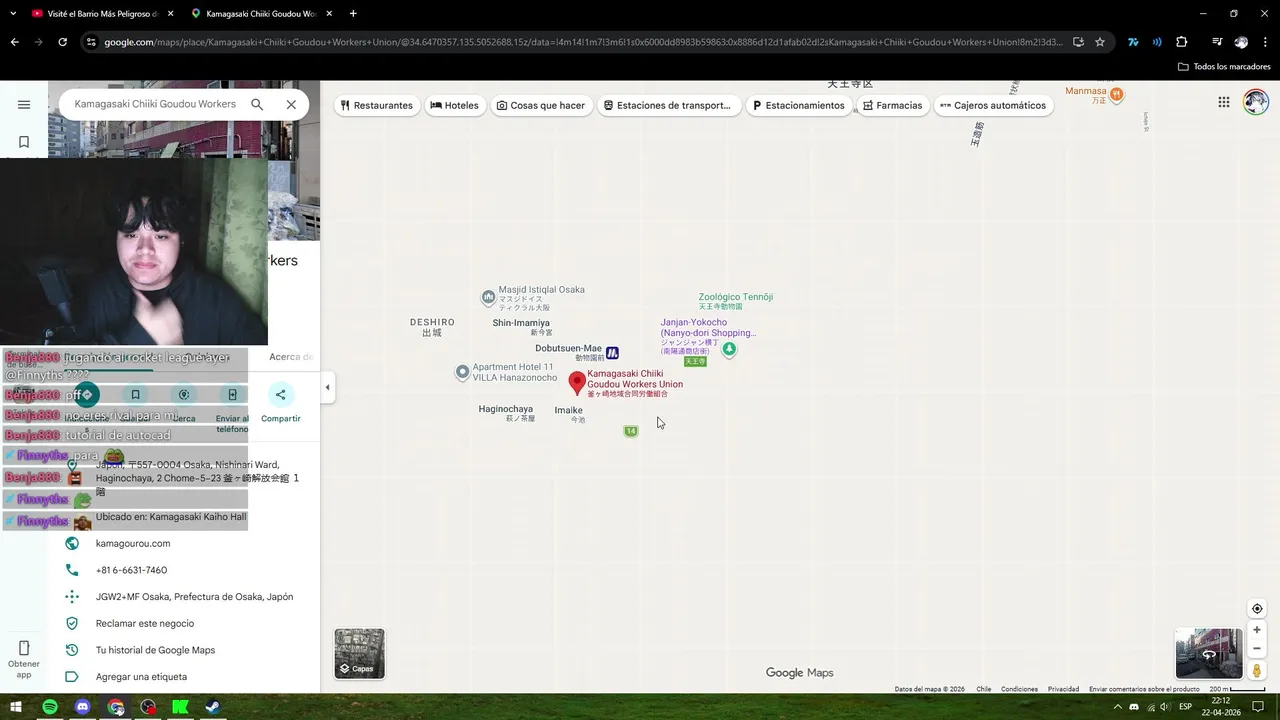Center map on your location

1257,609
